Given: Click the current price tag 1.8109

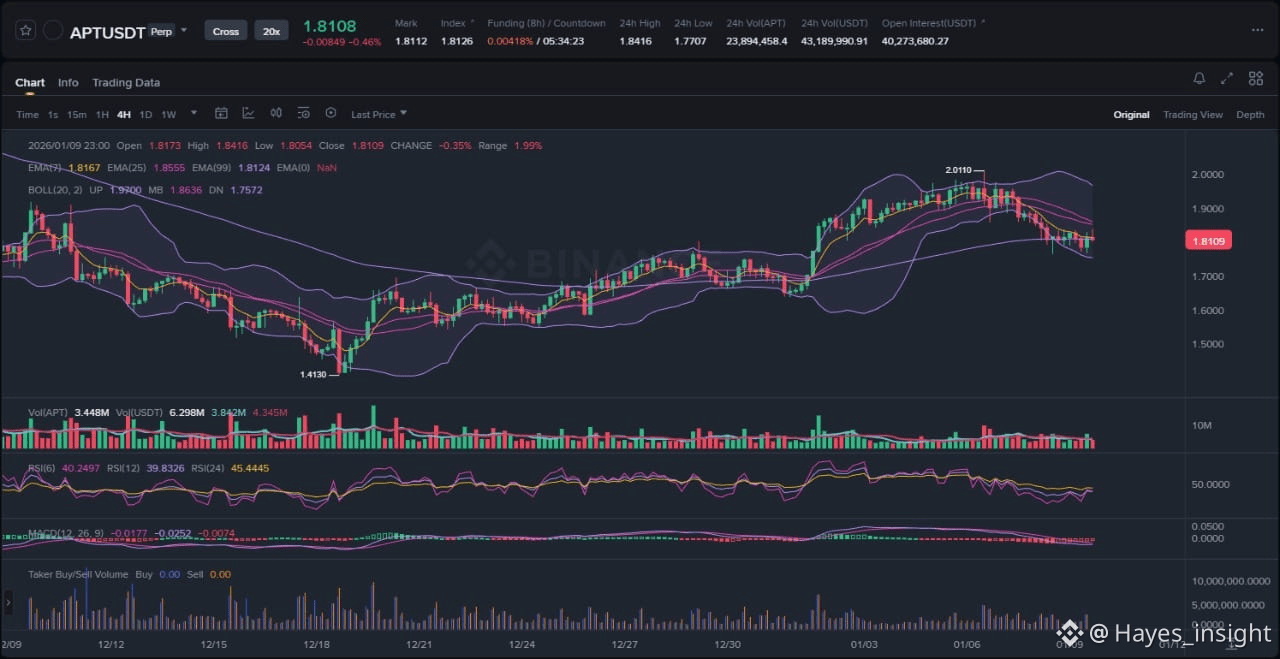Looking at the screenshot, I should point(1208,240).
